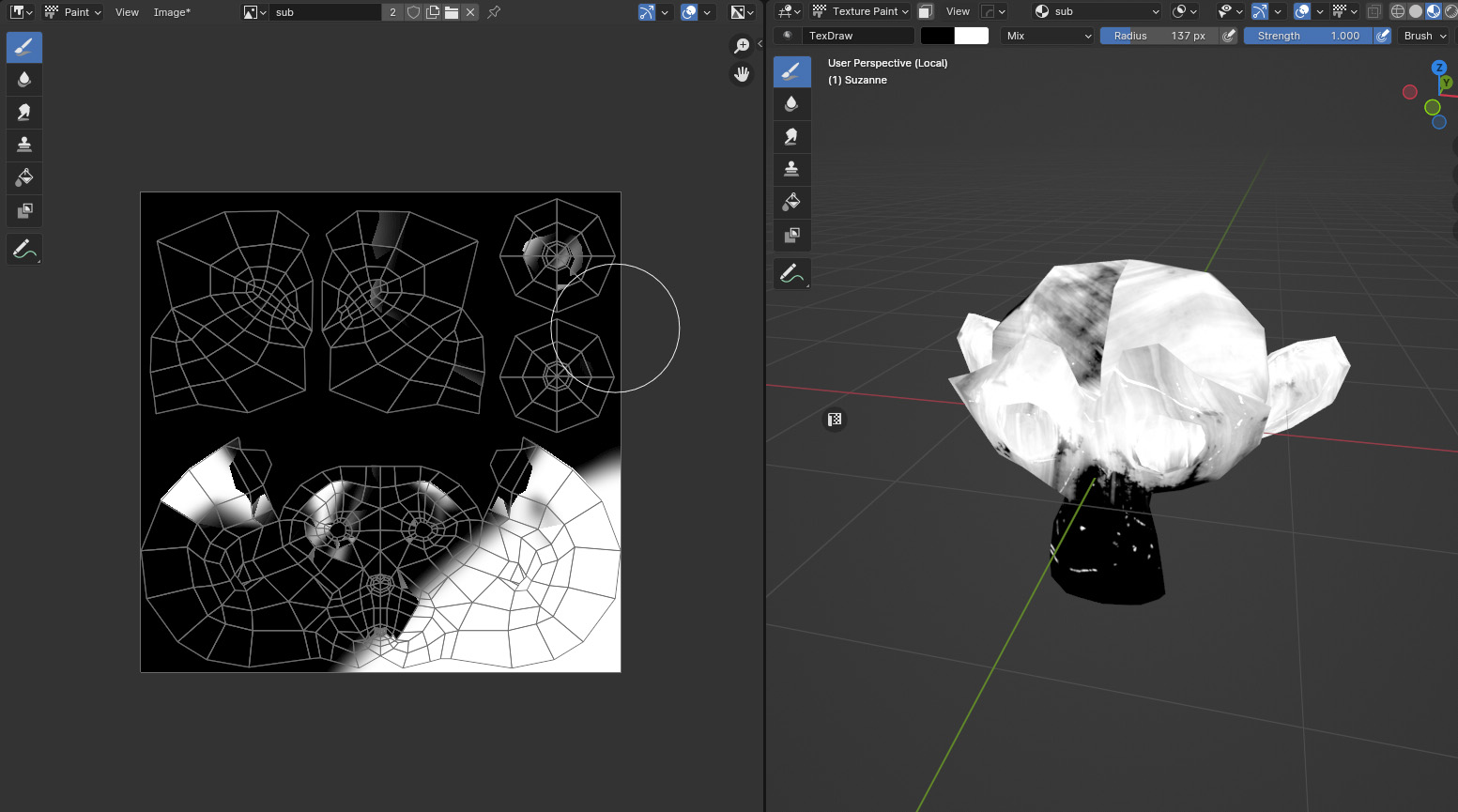This screenshot has width=1458, height=812.
Task: Toggle fake user shield for sub image
Action: pyautogui.click(x=414, y=12)
